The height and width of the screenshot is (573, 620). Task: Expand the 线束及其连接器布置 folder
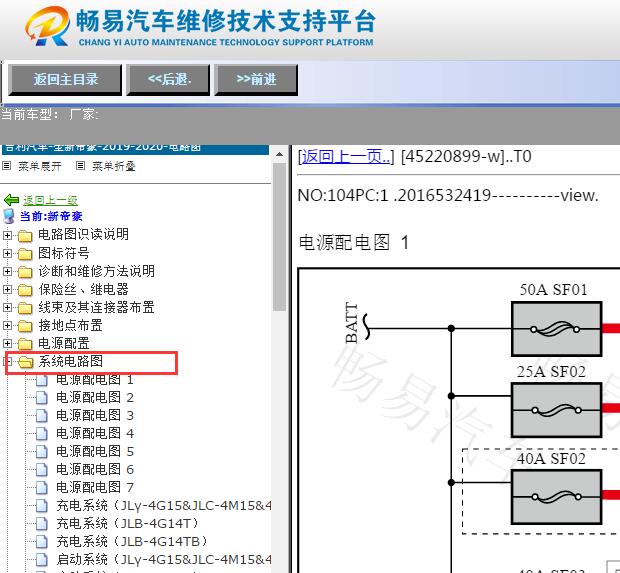click(x=7, y=307)
